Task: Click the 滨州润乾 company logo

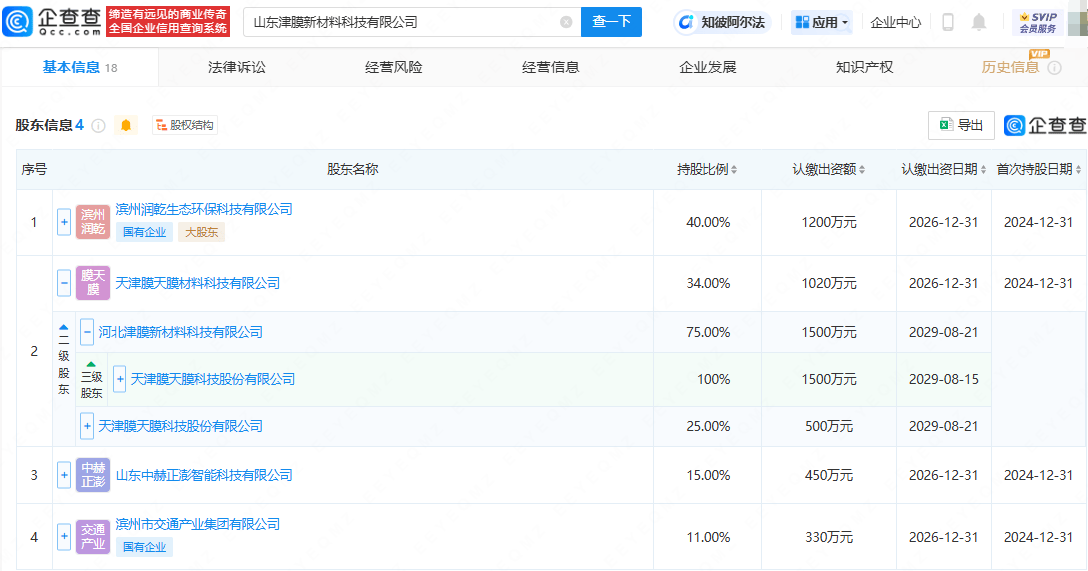Action: click(93, 222)
